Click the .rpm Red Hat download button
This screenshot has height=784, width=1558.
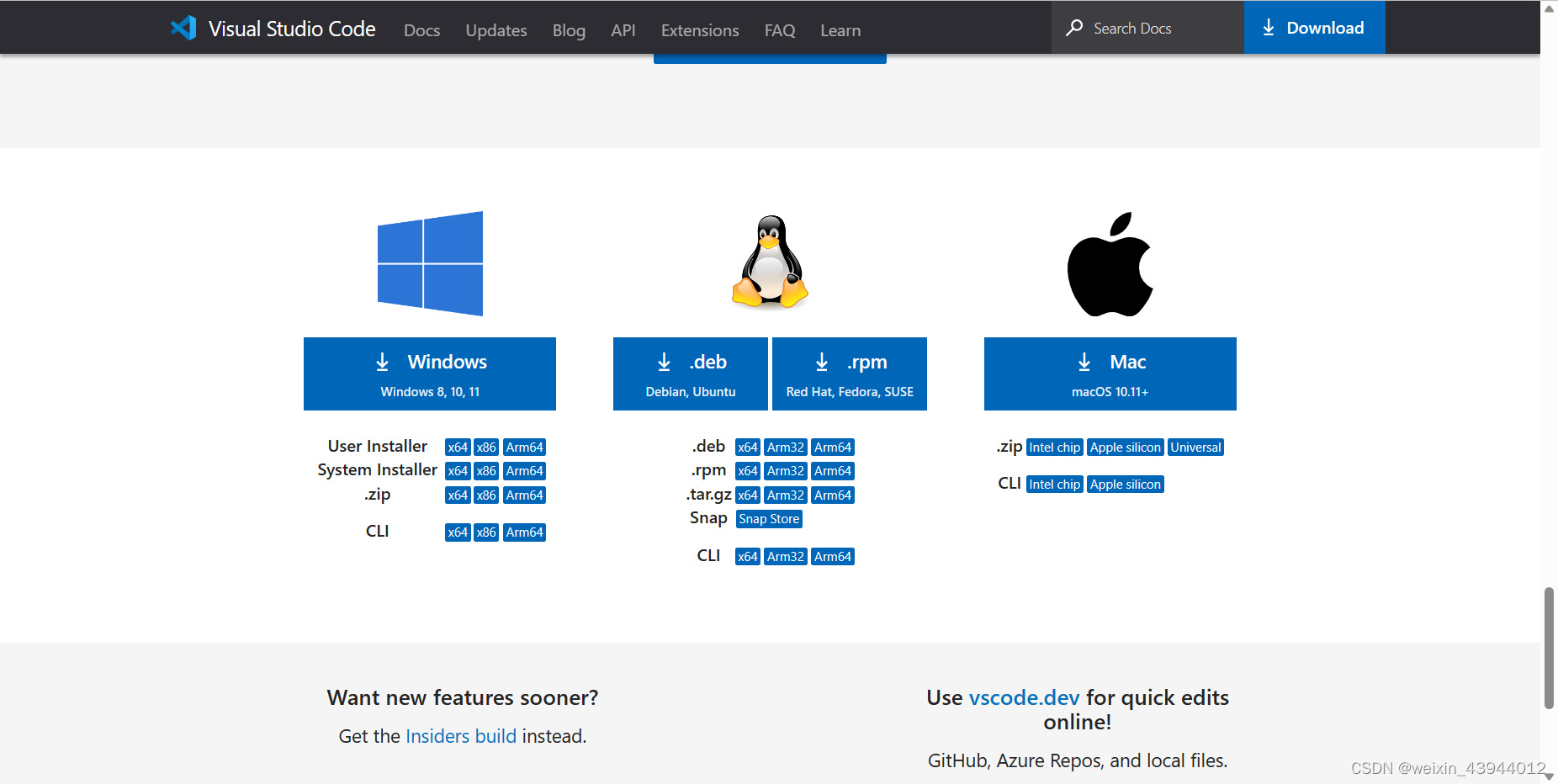pos(850,373)
